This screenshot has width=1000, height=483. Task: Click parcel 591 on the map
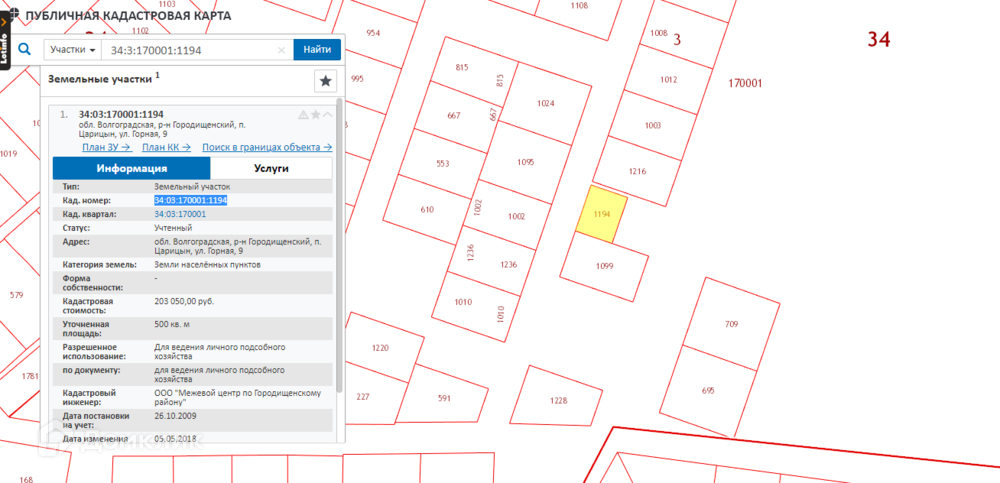click(445, 398)
